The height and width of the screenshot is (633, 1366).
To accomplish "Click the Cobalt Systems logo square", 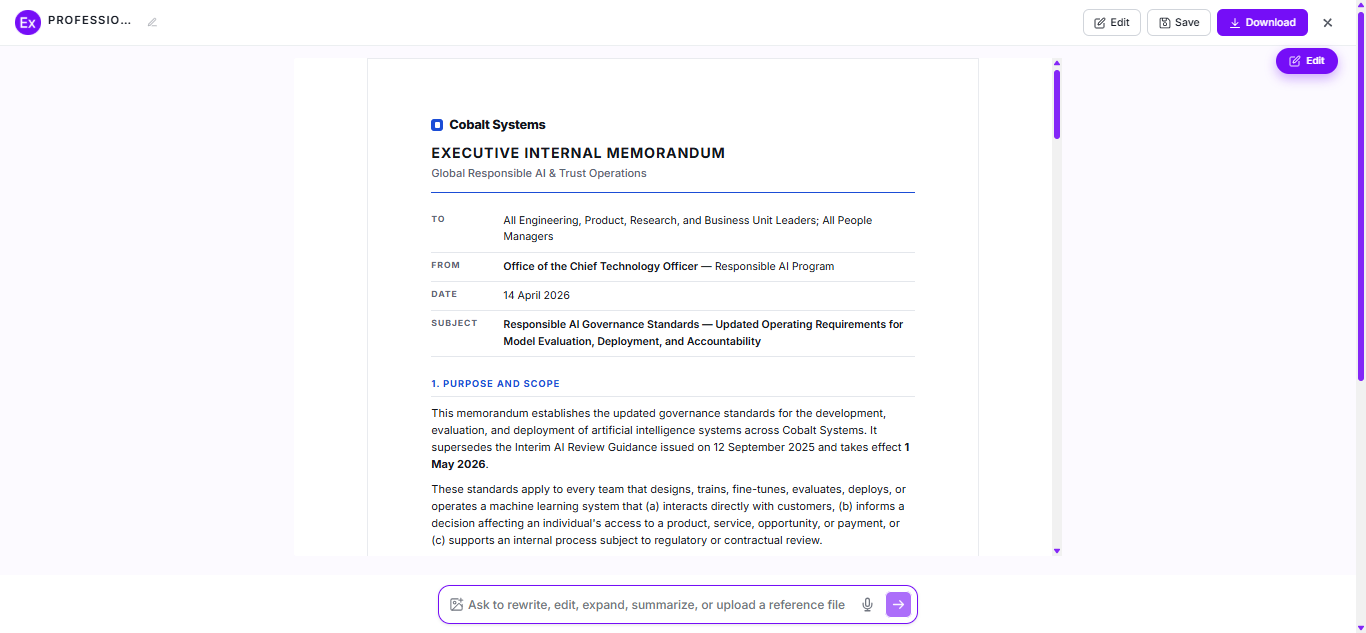I will pyautogui.click(x=437, y=125).
